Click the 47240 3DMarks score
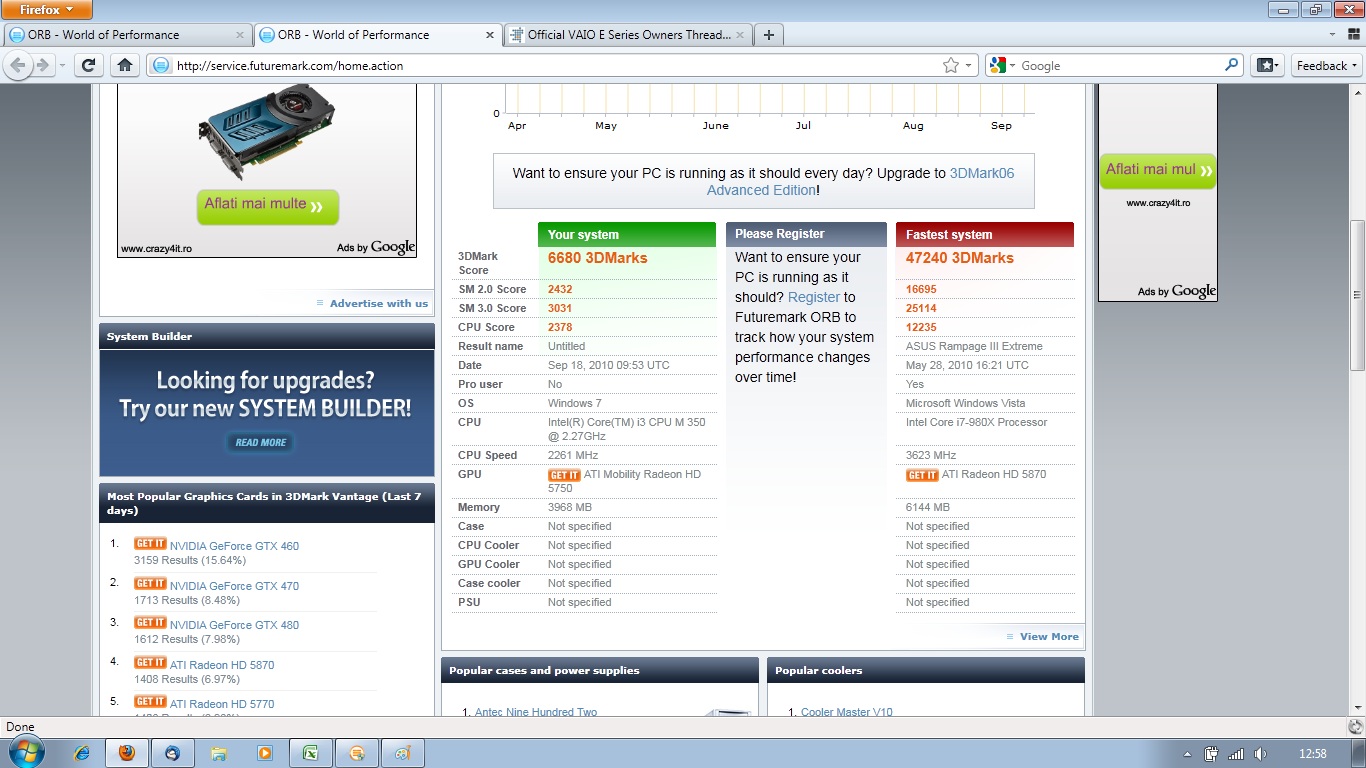 960,258
